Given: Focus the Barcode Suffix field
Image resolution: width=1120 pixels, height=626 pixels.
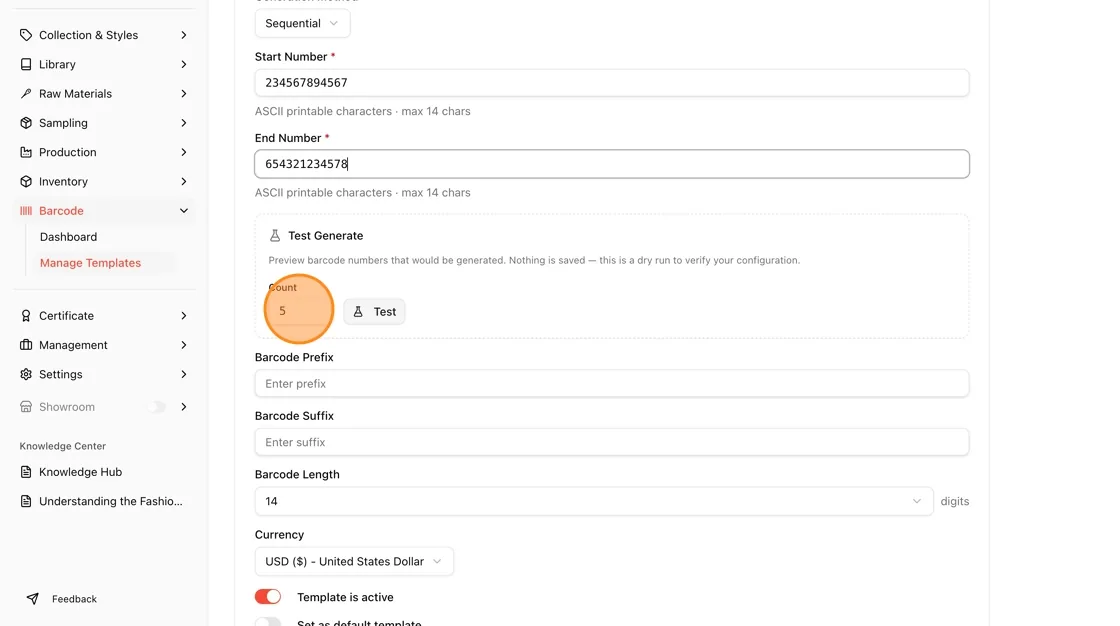Looking at the screenshot, I should [x=611, y=442].
